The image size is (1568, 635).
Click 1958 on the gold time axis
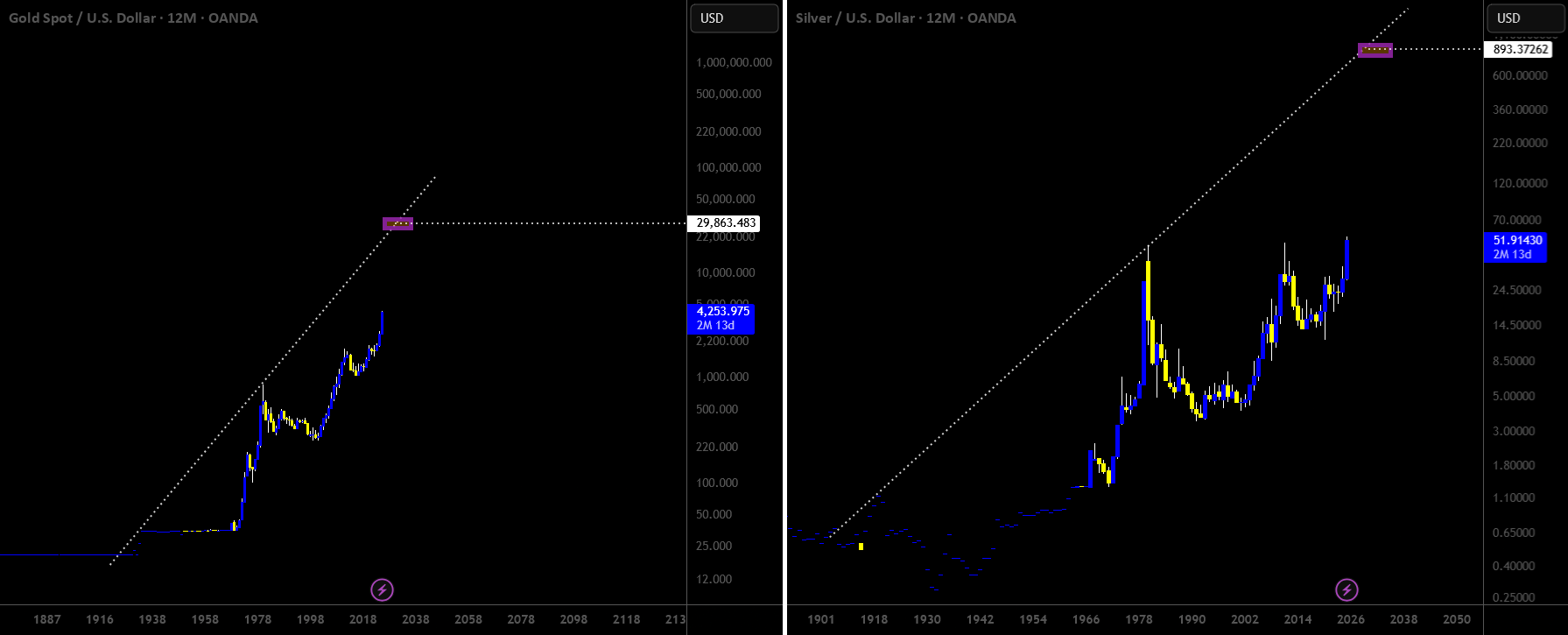pos(205,619)
